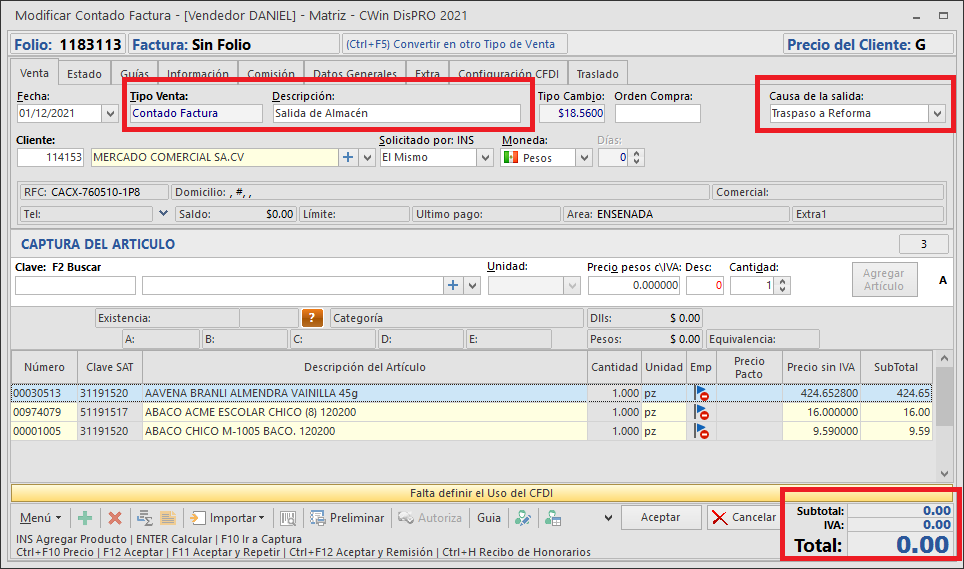Click the Descripción Salida de Almacén field
The image size is (964, 569).
tap(397, 114)
